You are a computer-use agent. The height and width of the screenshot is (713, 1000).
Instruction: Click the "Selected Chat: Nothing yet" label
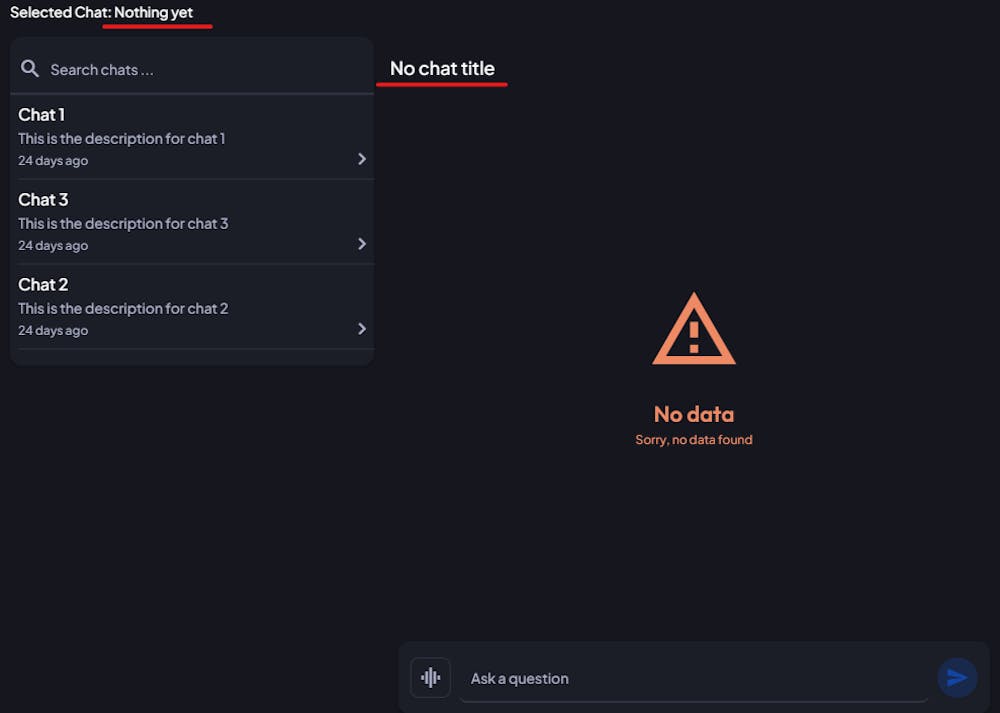pyautogui.click(x=101, y=13)
